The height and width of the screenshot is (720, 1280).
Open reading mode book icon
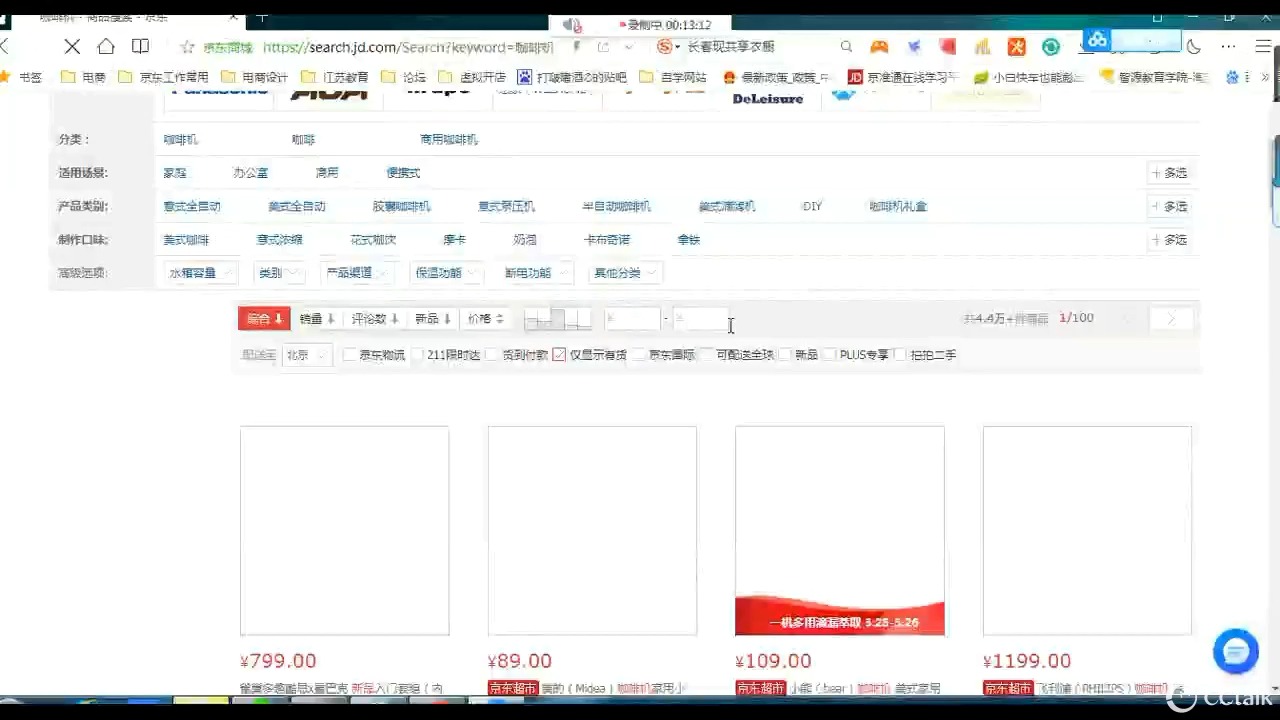pos(141,46)
